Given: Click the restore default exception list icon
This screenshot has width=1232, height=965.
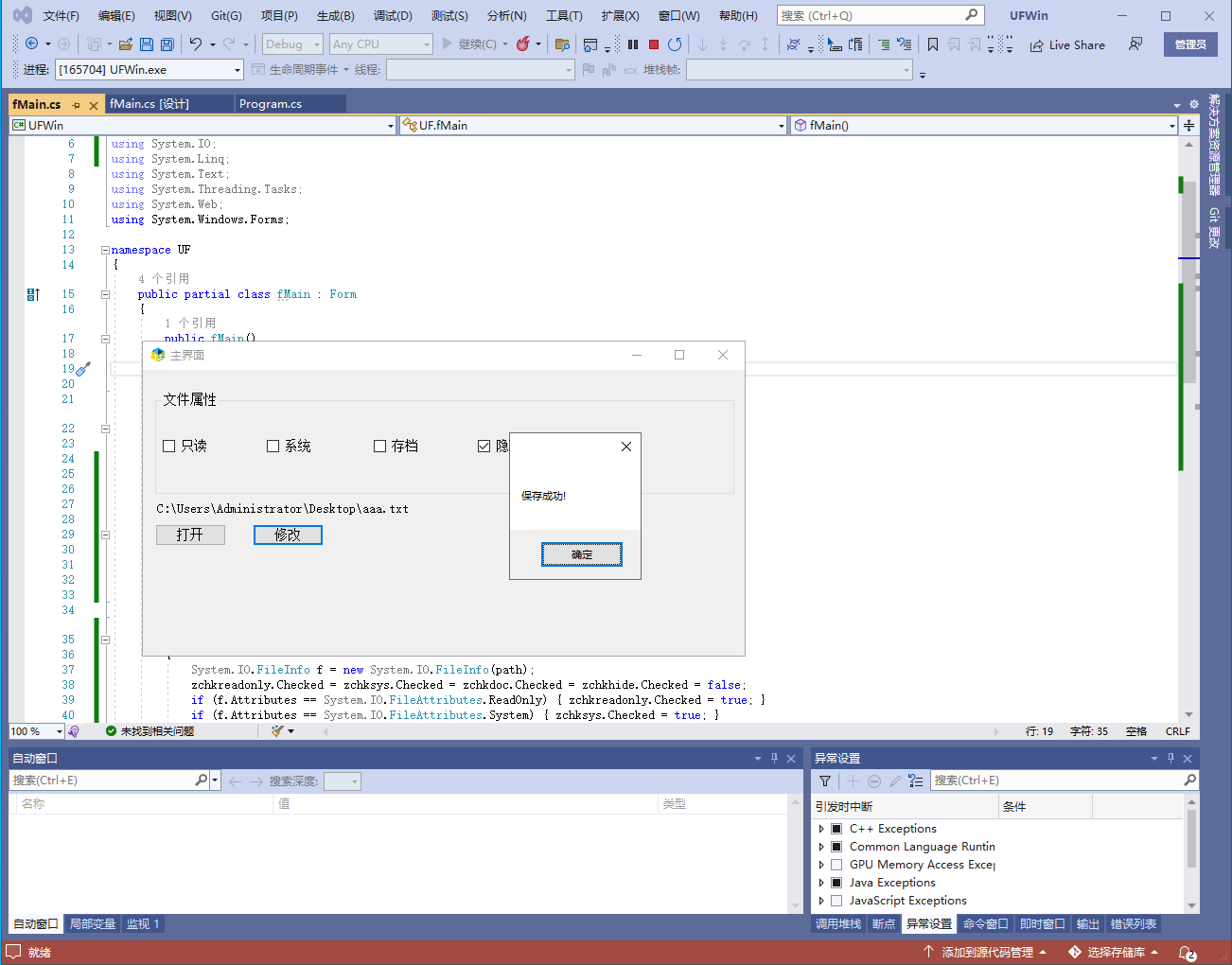Looking at the screenshot, I should (915, 781).
